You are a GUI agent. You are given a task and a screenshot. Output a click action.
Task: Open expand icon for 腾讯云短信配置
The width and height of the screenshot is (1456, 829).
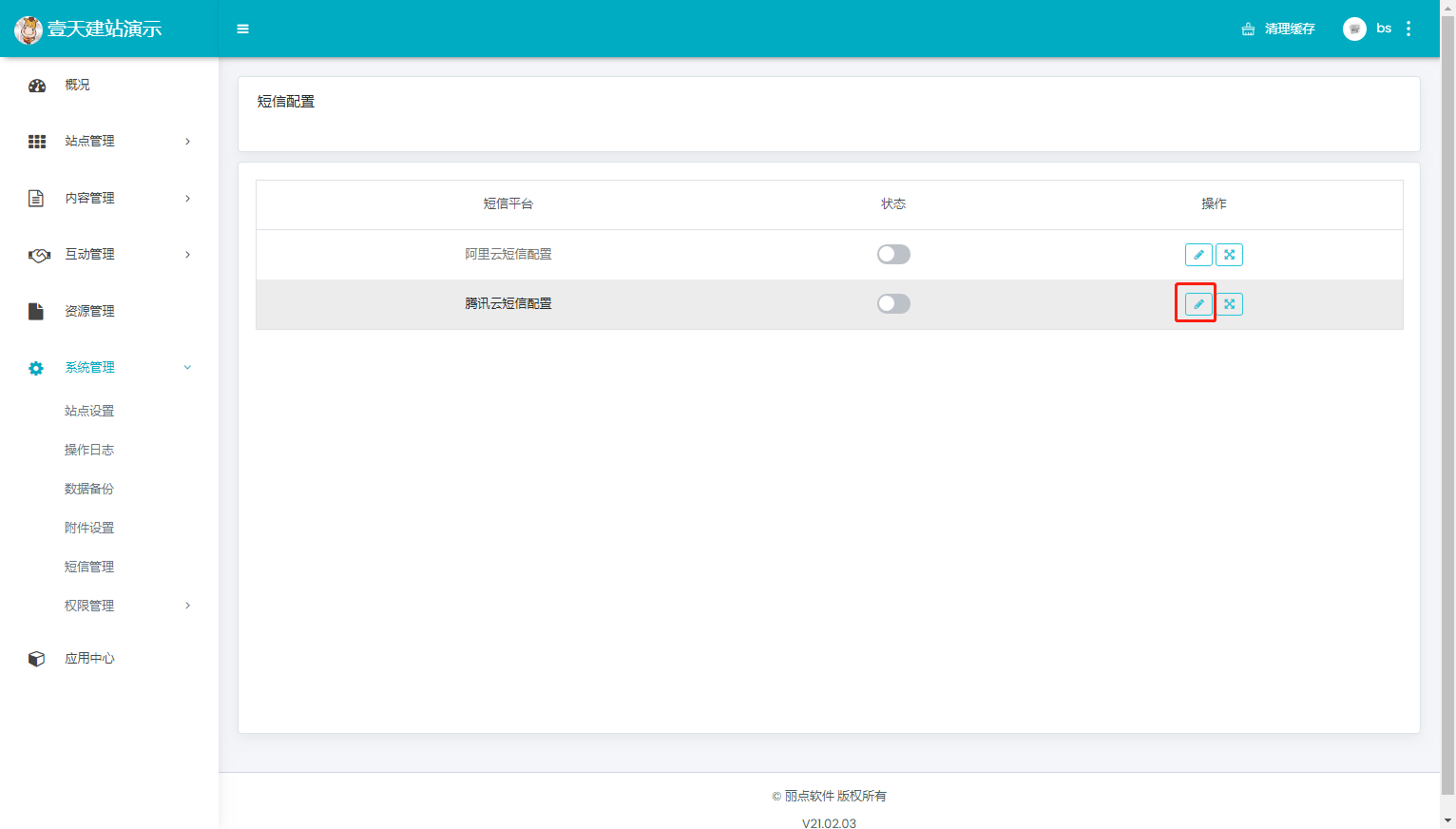coord(1229,304)
